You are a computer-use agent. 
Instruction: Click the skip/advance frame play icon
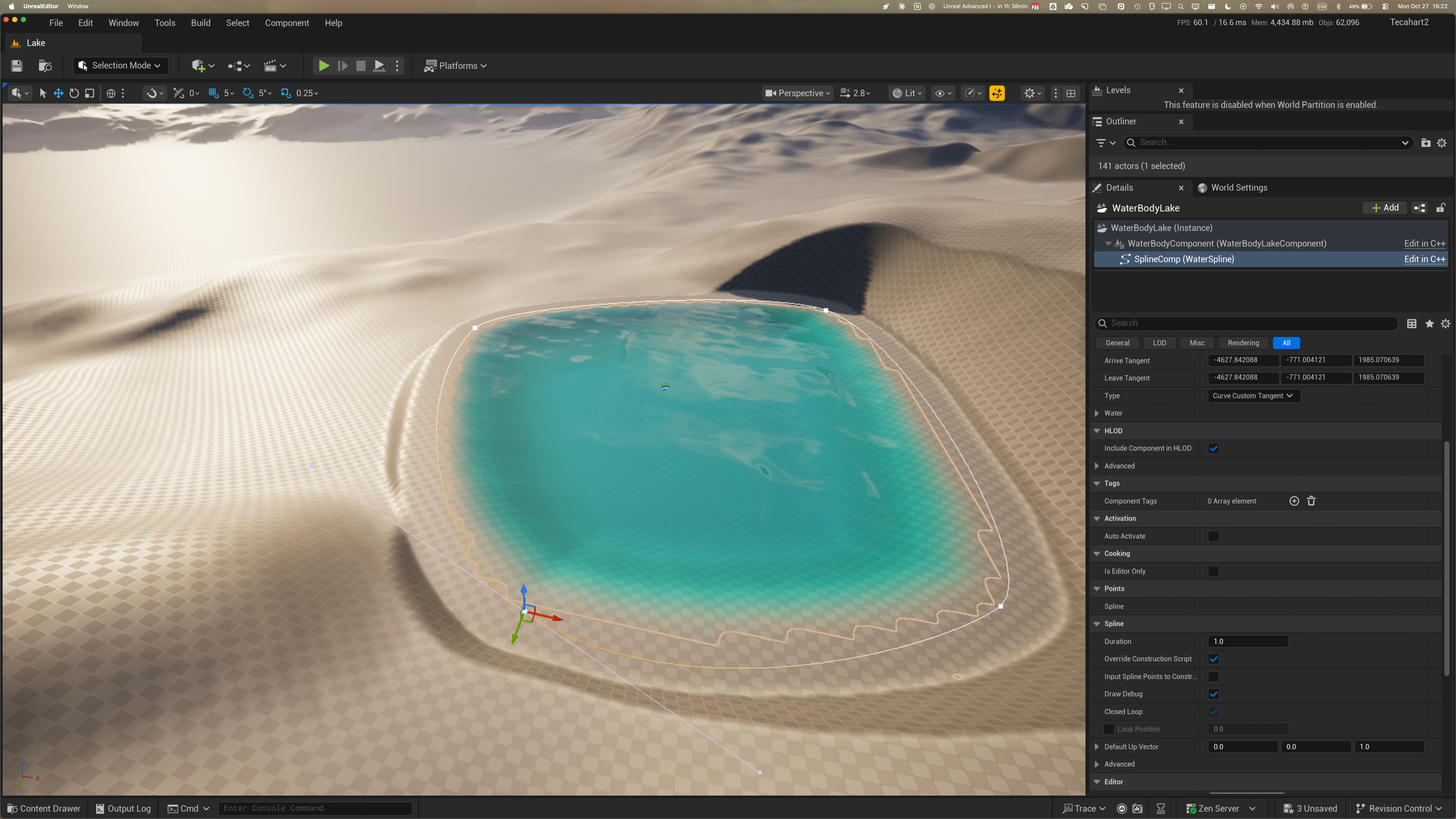pyautogui.click(x=343, y=66)
